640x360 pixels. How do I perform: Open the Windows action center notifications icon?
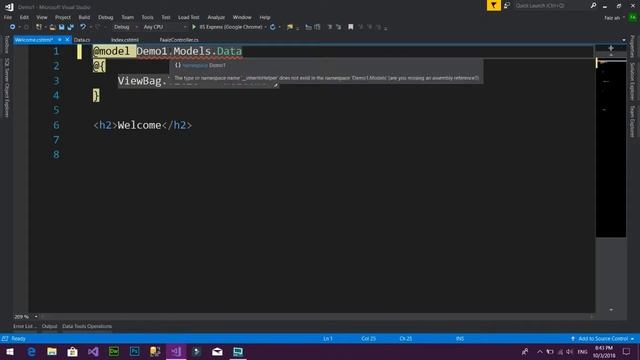click(626, 351)
